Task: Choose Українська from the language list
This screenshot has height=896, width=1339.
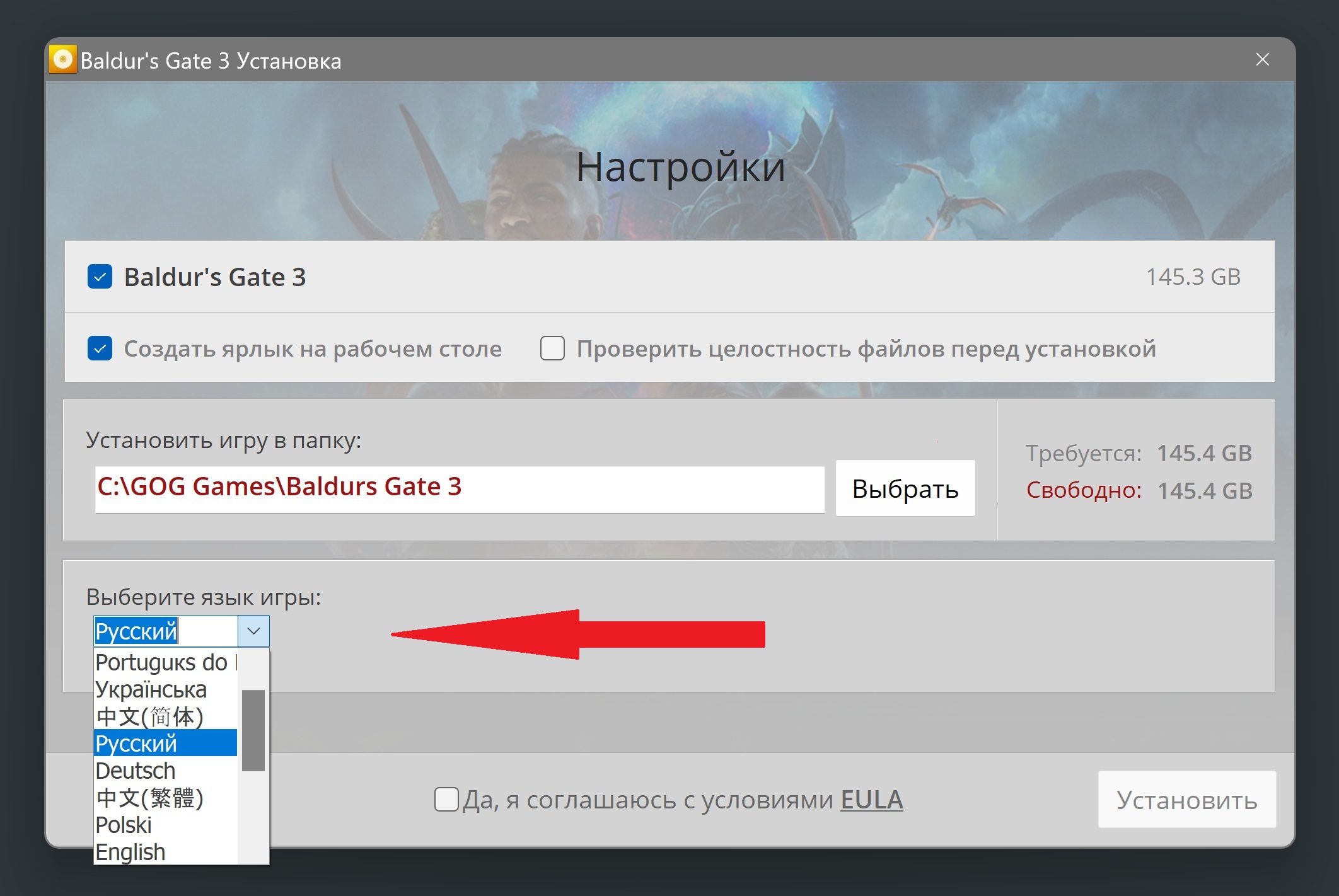Action: pos(151,689)
